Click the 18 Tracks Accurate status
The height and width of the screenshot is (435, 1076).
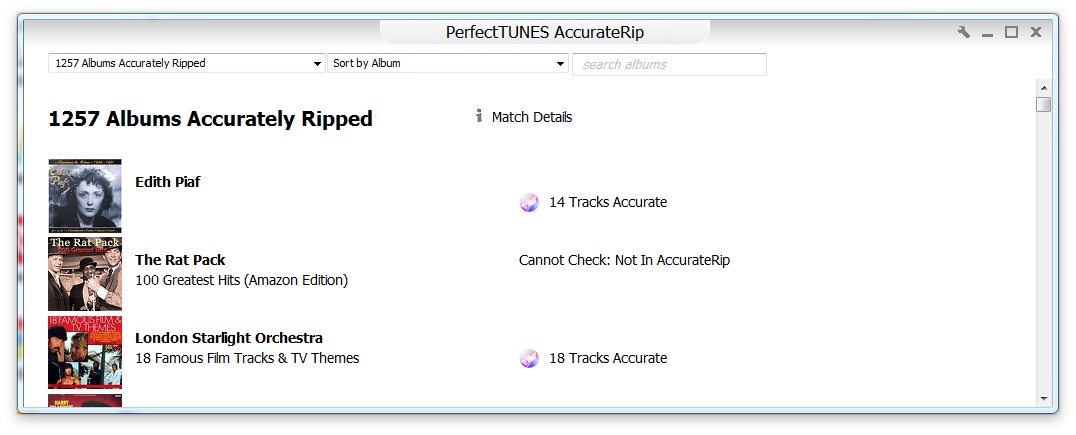[x=607, y=359]
